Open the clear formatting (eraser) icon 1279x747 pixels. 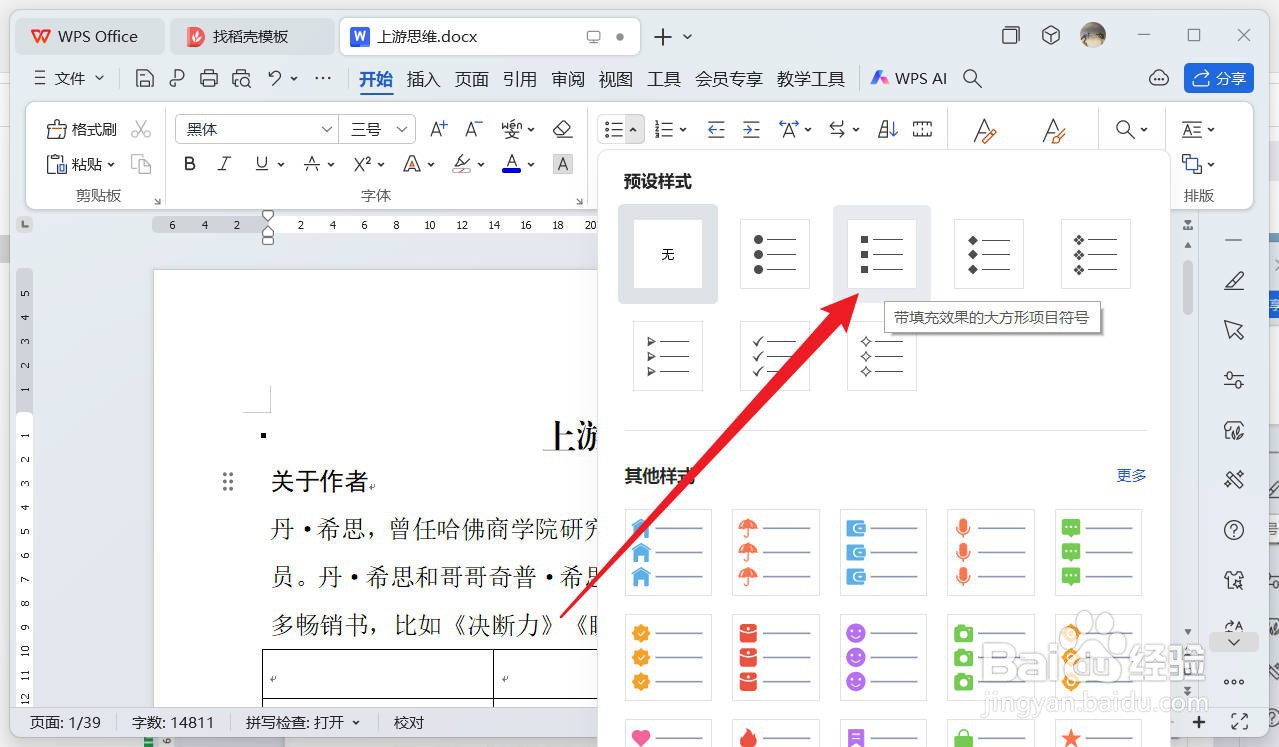coord(562,128)
